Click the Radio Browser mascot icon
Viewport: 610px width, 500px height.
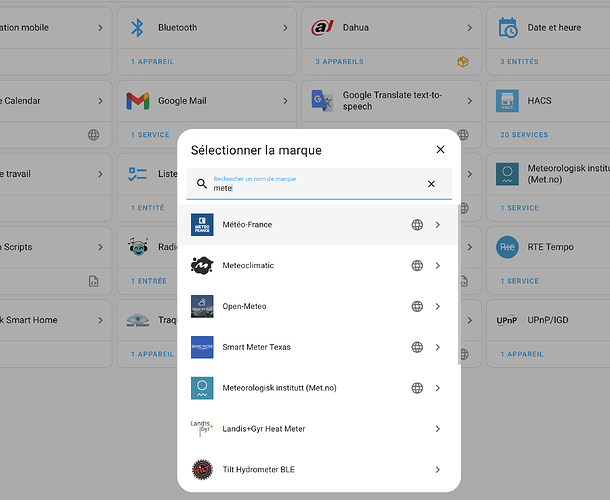(x=138, y=247)
